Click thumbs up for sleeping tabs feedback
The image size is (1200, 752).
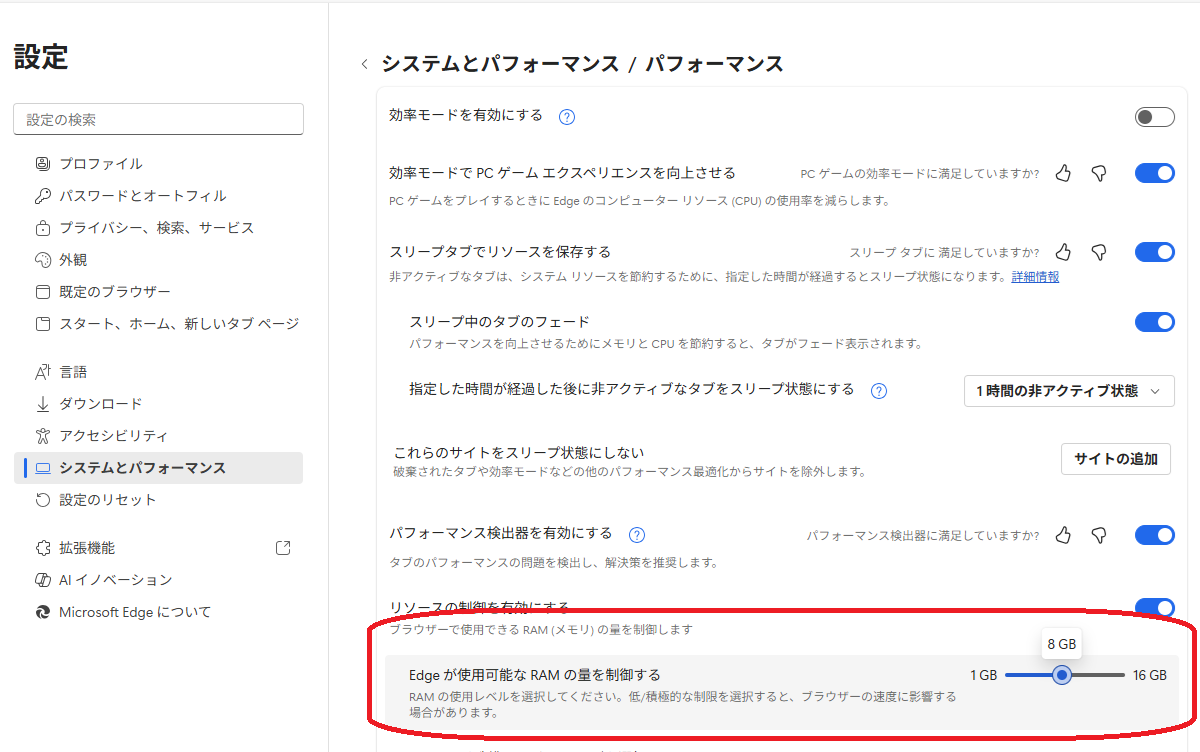(x=1063, y=252)
